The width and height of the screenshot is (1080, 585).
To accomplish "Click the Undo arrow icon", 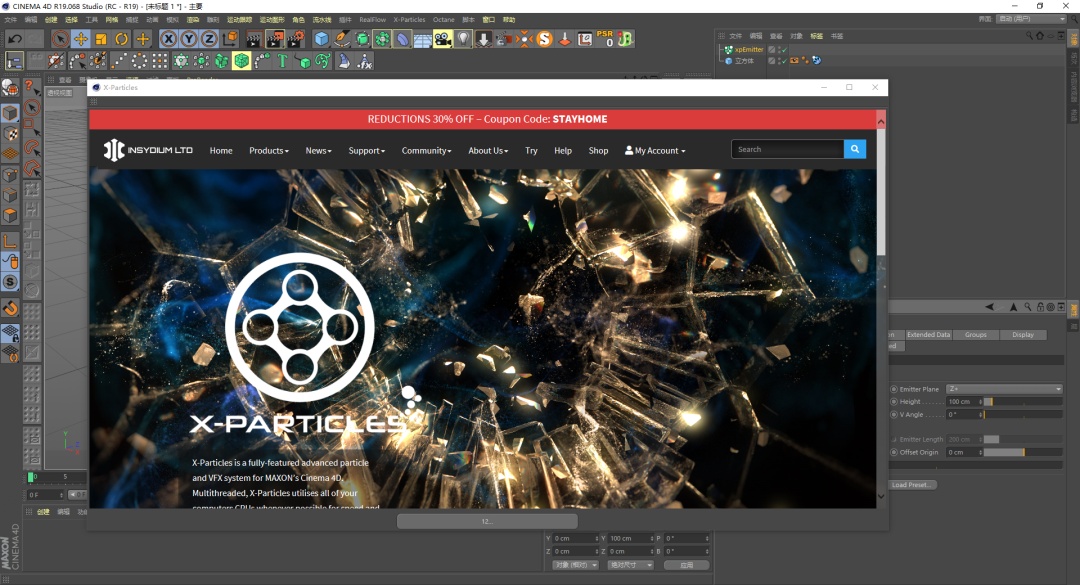I will [14, 39].
